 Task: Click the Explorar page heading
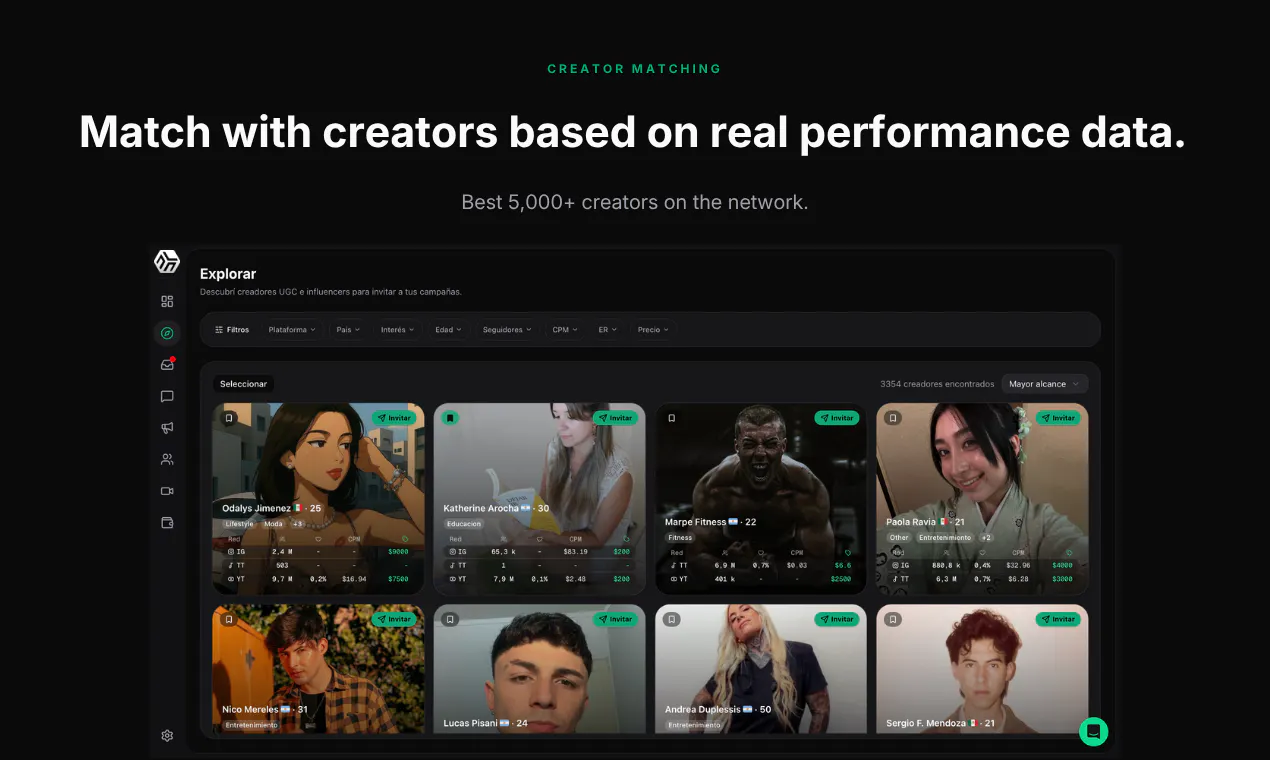(228, 274)
